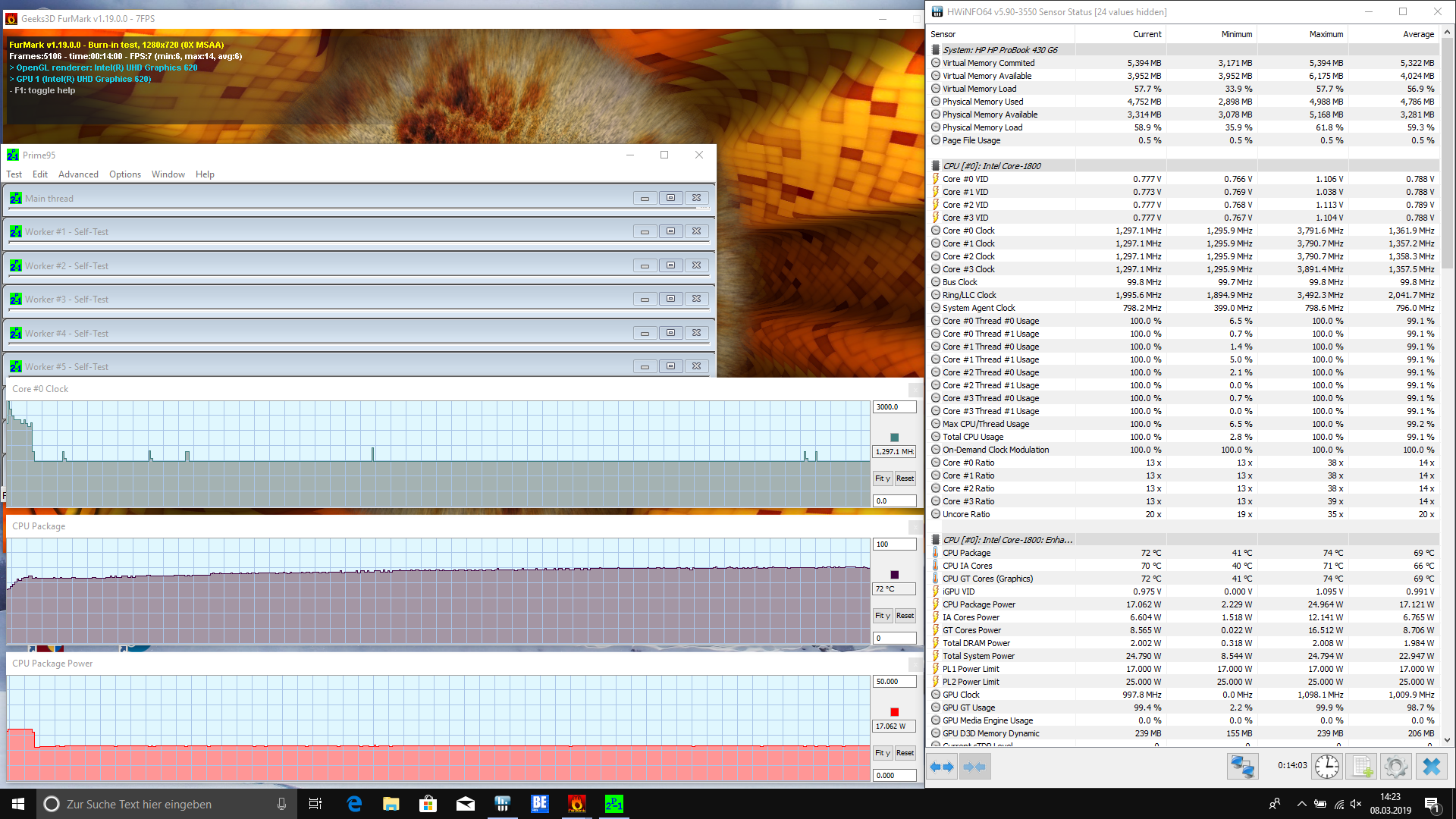Open the People icon in the system tray
Screen dimensions: 1456x819
click(x=1275, y=804)
